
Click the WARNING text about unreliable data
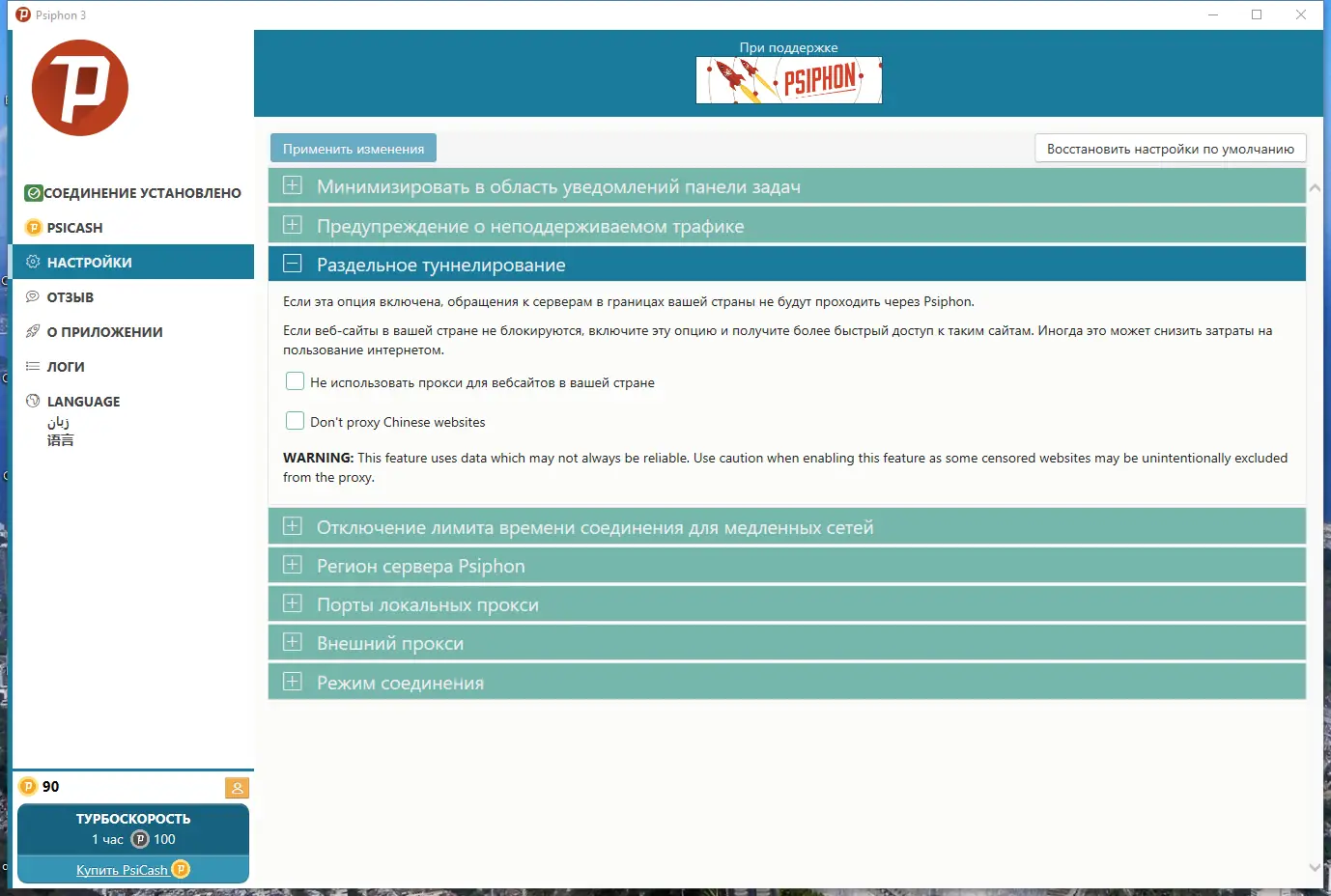(785, 467)
